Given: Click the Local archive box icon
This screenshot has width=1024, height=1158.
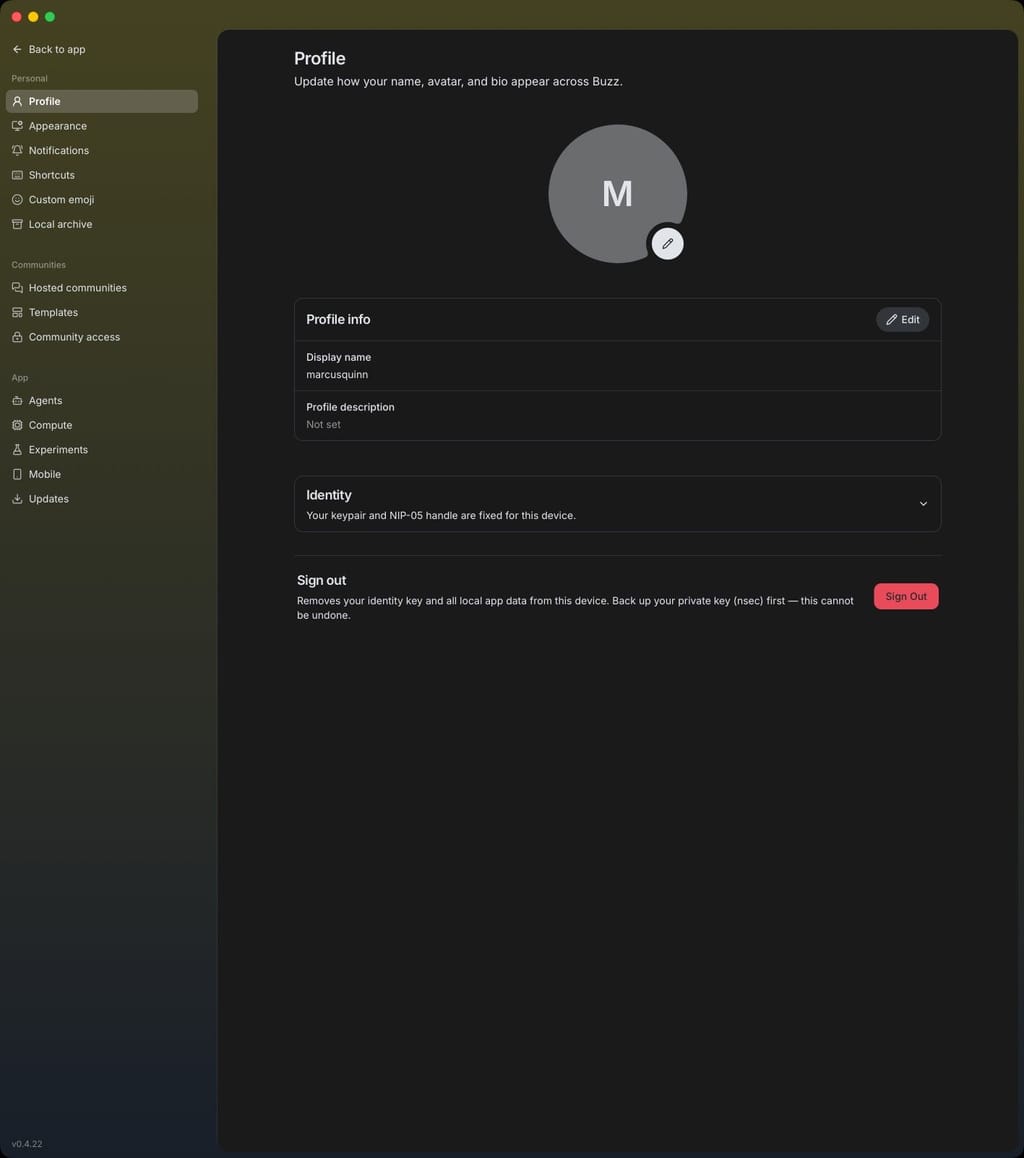Looking at the screenshot, I should tap(17, 224).
